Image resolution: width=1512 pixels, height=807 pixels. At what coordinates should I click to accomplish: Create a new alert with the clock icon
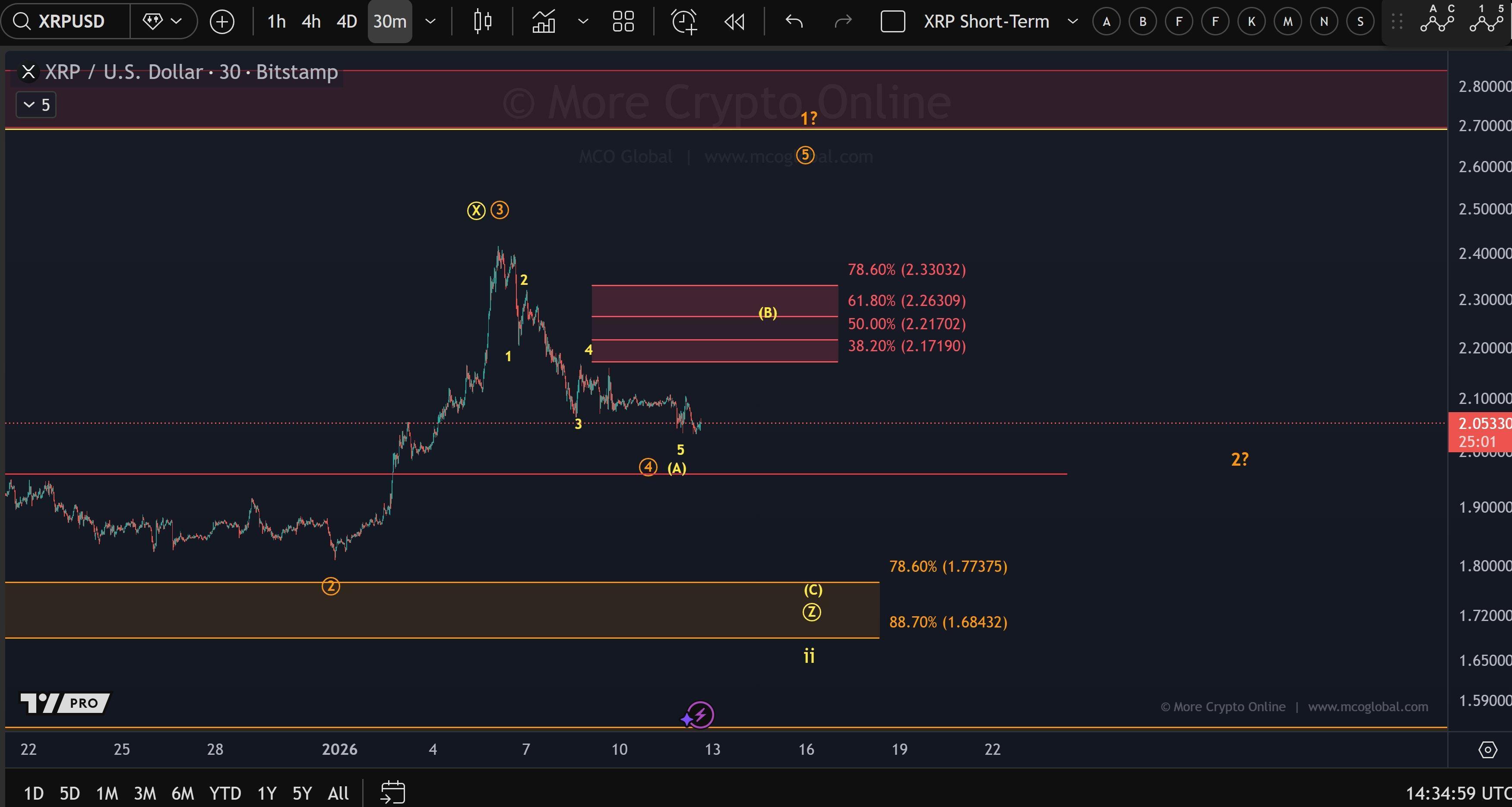pos(684,22)
